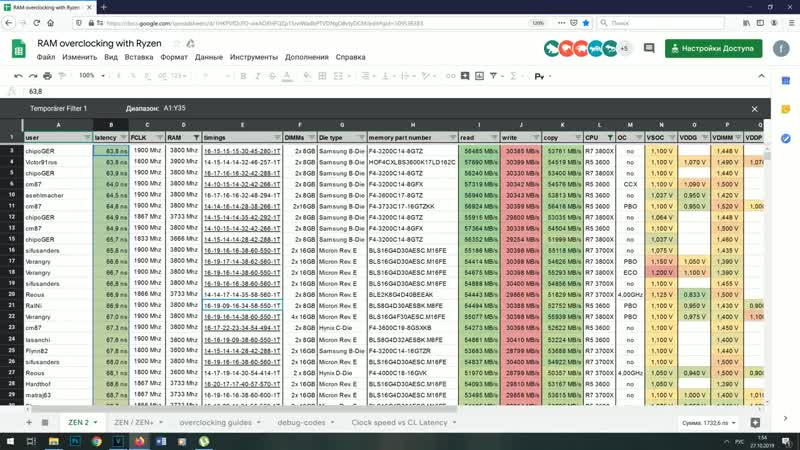
Task: Open the cell borders tool
Action: pos(322,76)
